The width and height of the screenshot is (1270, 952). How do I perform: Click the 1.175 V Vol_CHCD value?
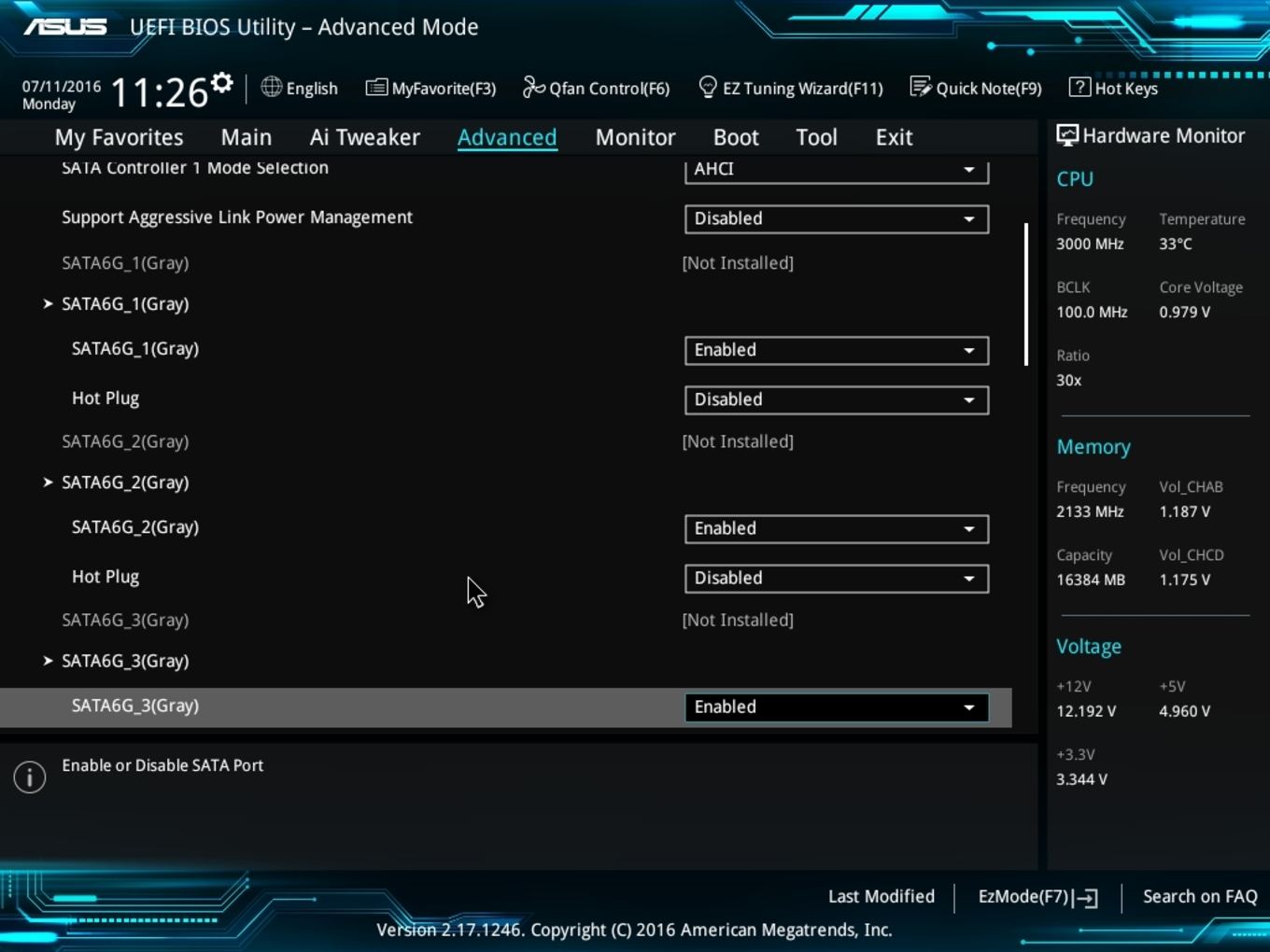1184,580
